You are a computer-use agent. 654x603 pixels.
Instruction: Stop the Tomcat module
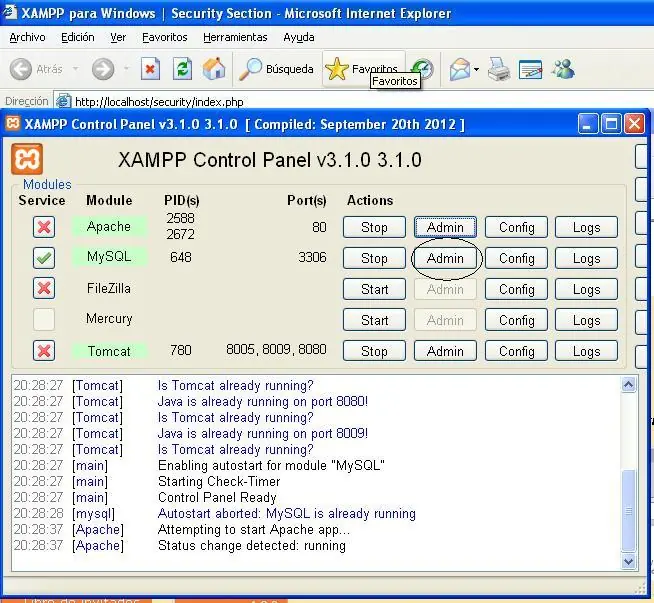click(x=374, y=351)
